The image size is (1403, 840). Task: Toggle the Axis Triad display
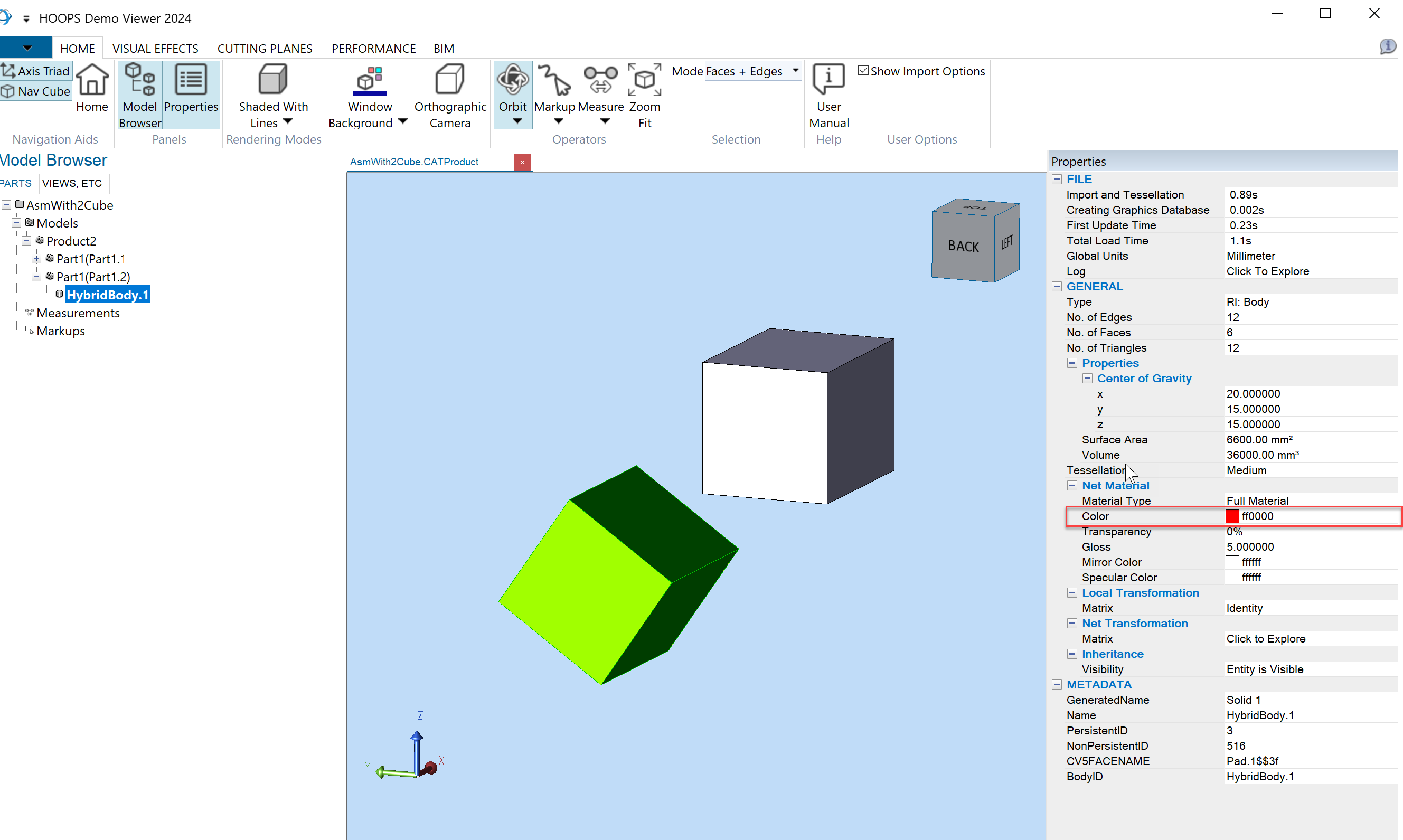pos(36,71)
